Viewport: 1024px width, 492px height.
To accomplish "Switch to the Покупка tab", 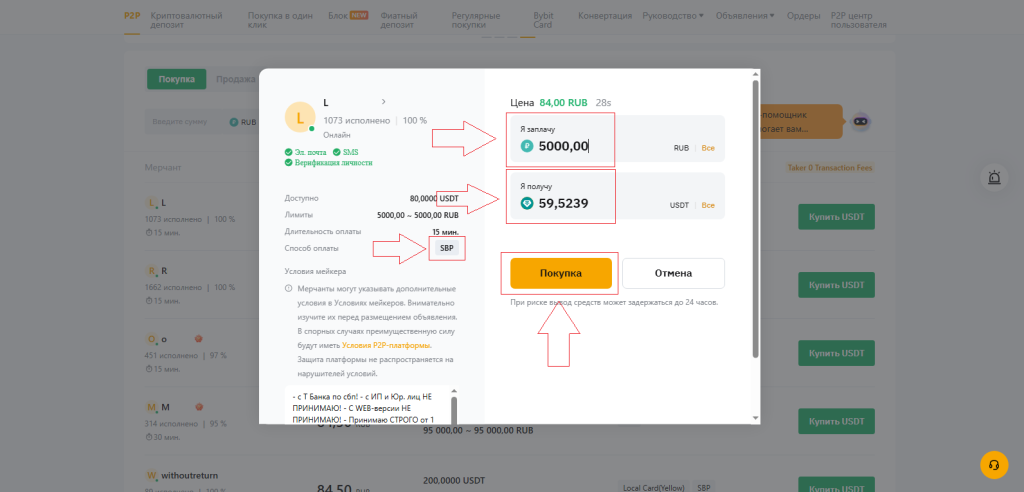I will click(x=176, y=79).
